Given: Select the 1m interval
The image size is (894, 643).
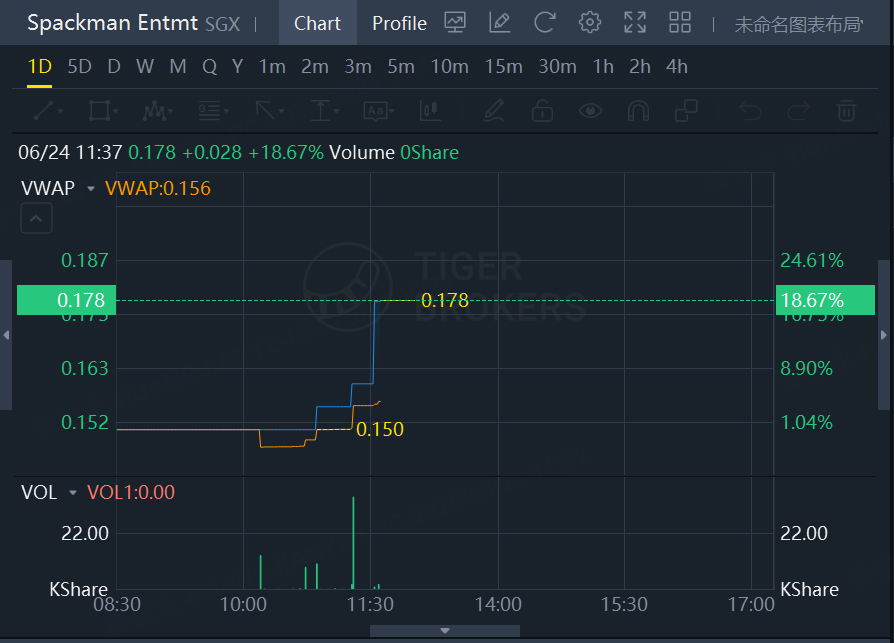Looking at the screenshot, I should click(272, 67).
